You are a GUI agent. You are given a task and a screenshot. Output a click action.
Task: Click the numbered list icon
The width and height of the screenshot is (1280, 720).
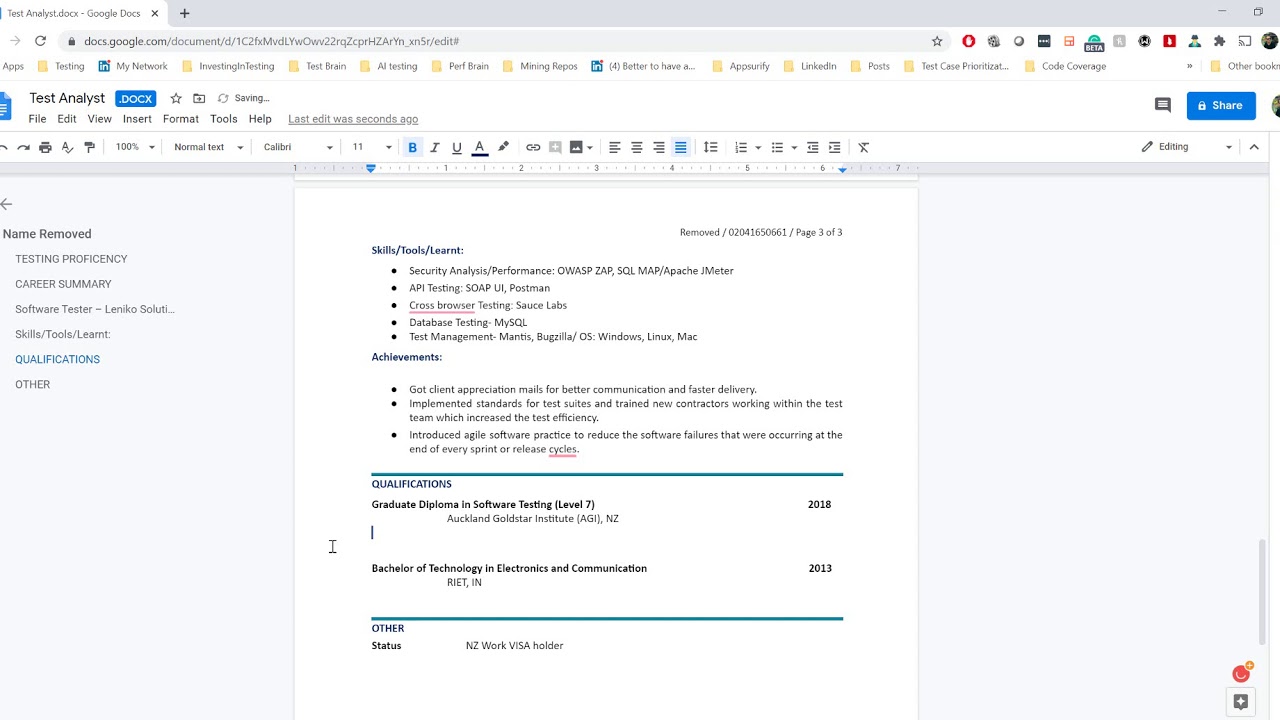741,147
